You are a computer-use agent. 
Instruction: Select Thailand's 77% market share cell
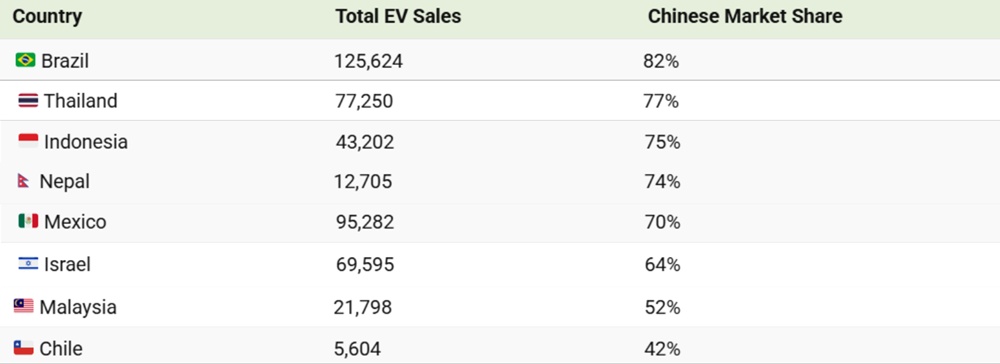pyautogui.click(x=661, y=101)
